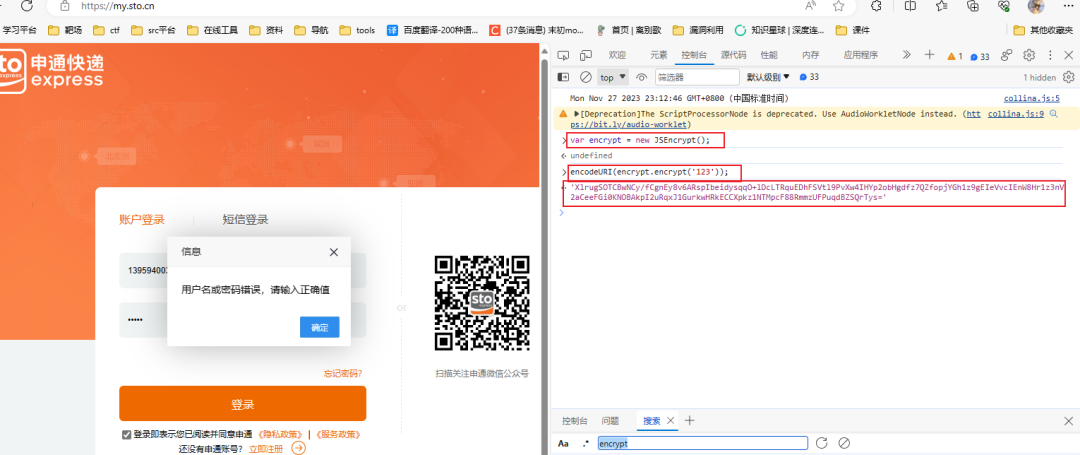Open the collina.js:5 source link
The image size is (1080, 455).
(x=1032, y=98)
